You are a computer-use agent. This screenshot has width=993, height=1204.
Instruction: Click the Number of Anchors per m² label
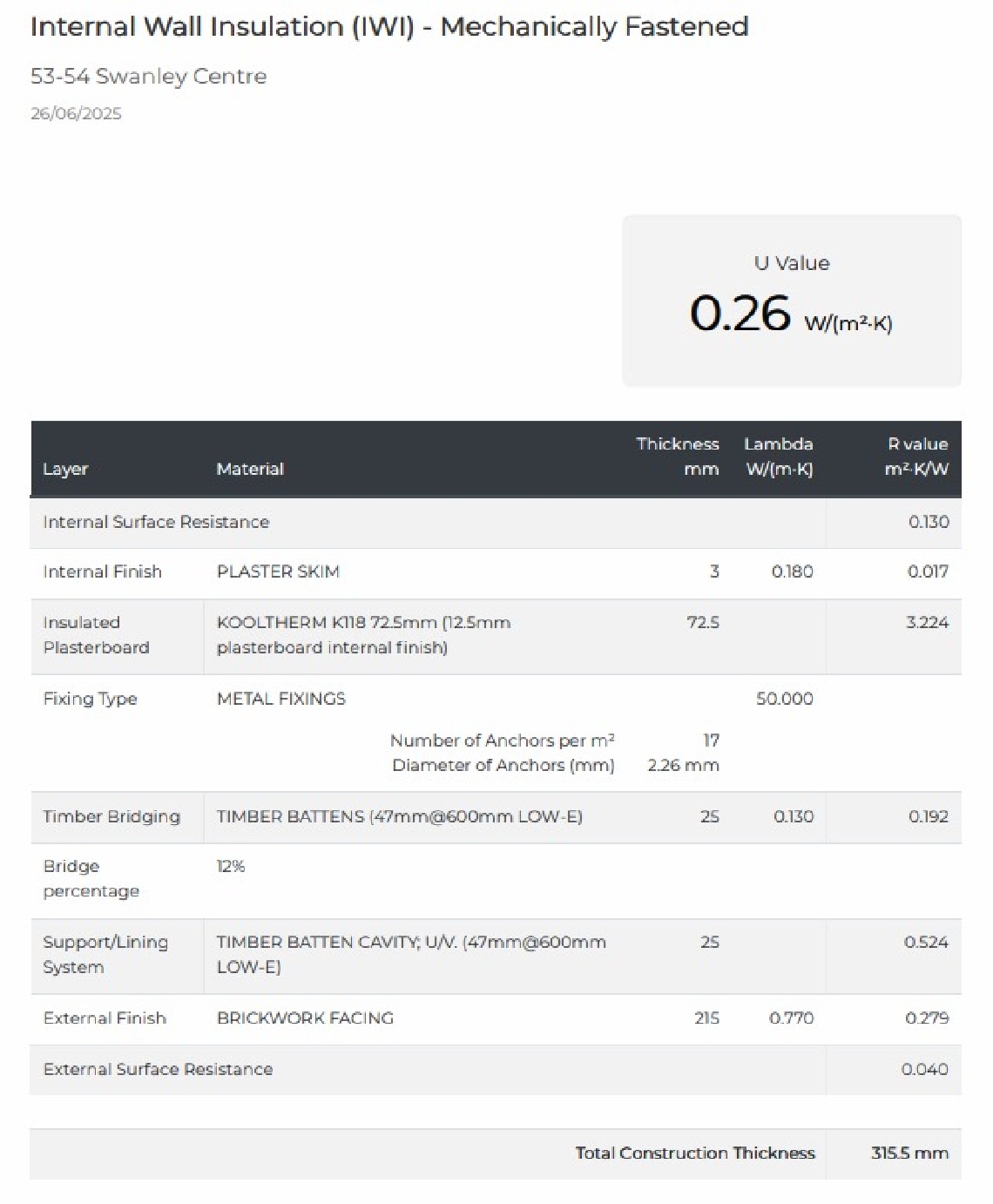tap(502, 741)
